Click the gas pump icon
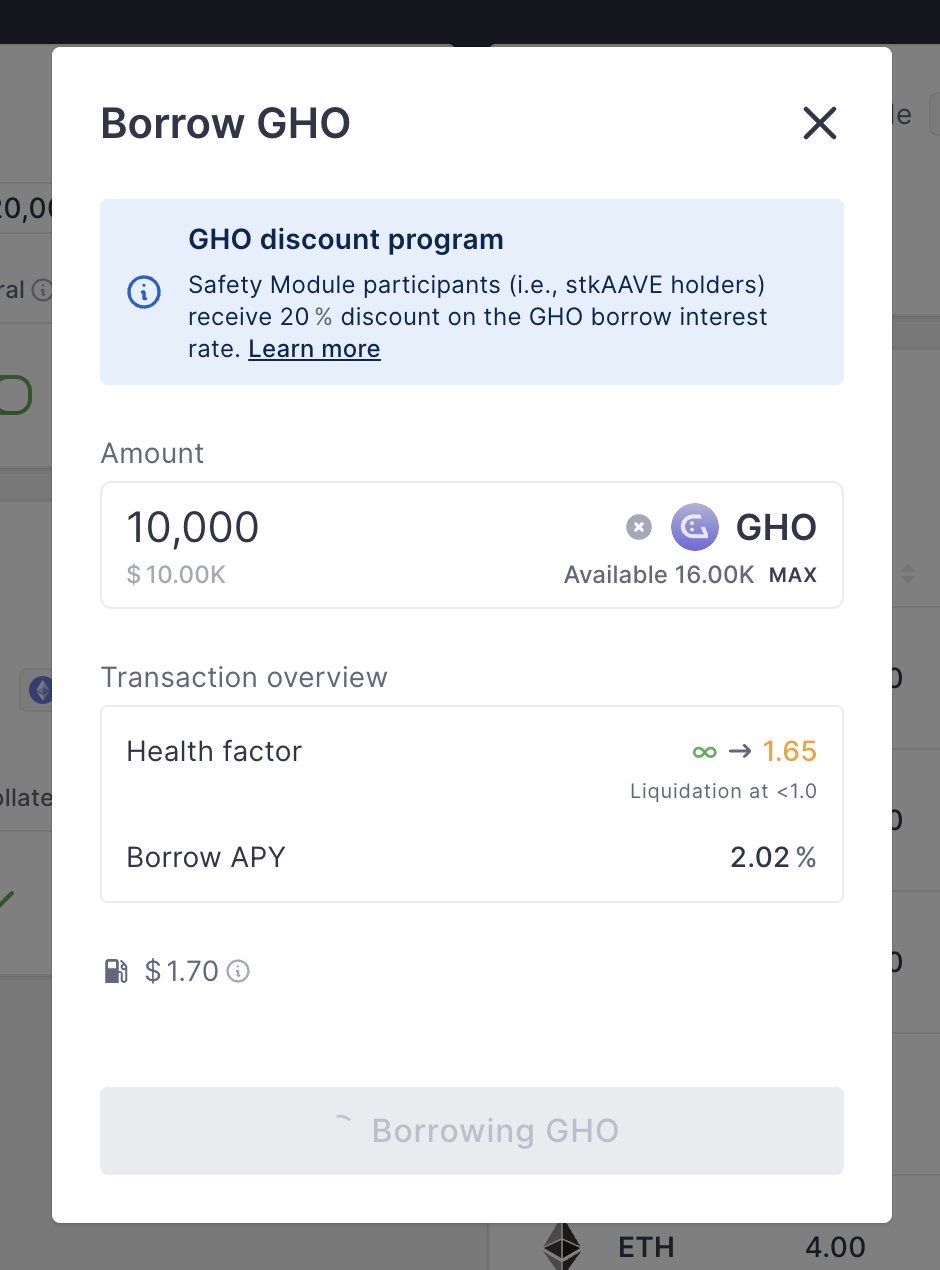Viewport: 940px width, 1270px height. tap(116, 971)
